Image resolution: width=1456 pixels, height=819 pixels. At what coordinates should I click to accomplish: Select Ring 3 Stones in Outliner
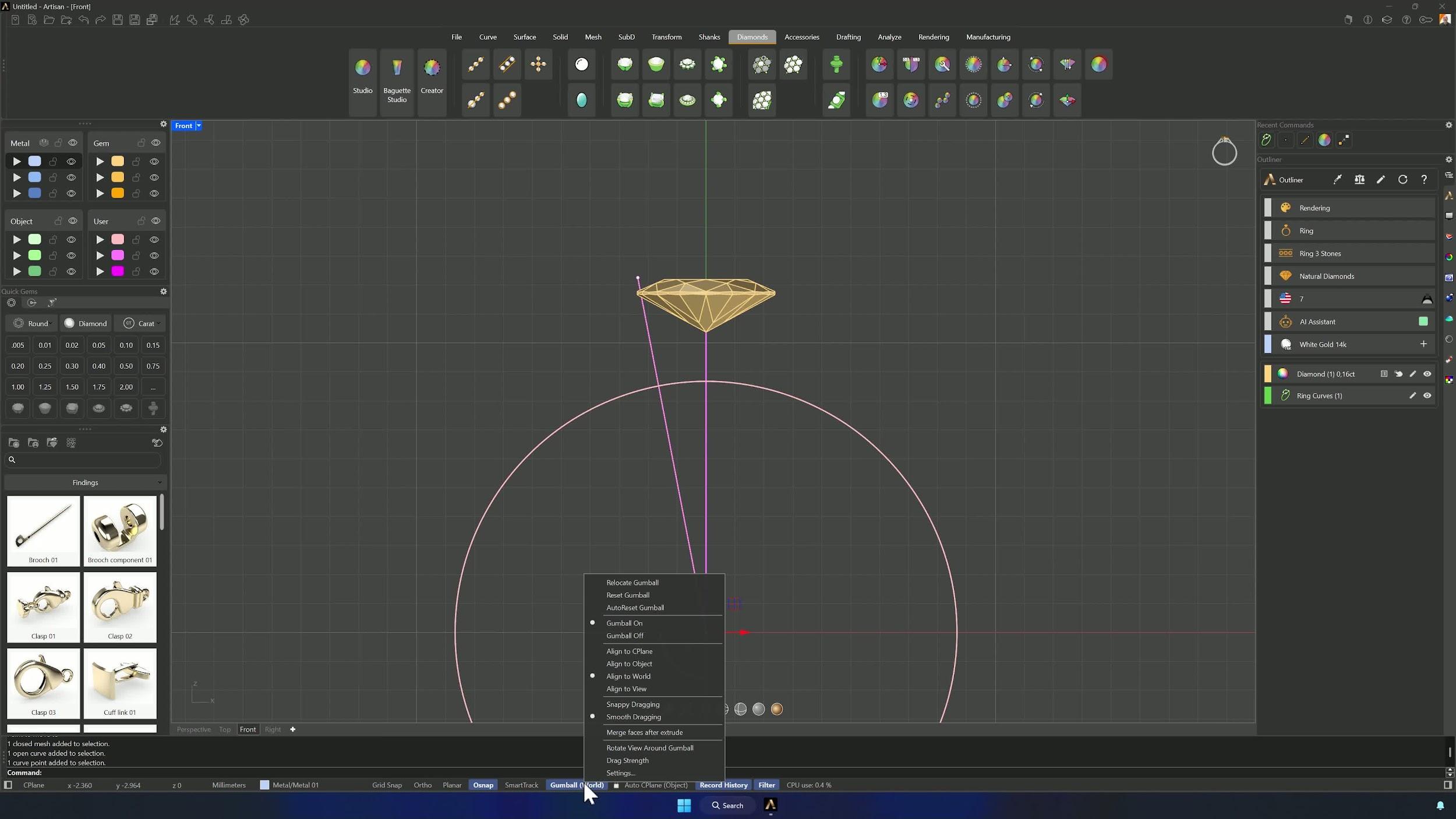(1349, 253)
